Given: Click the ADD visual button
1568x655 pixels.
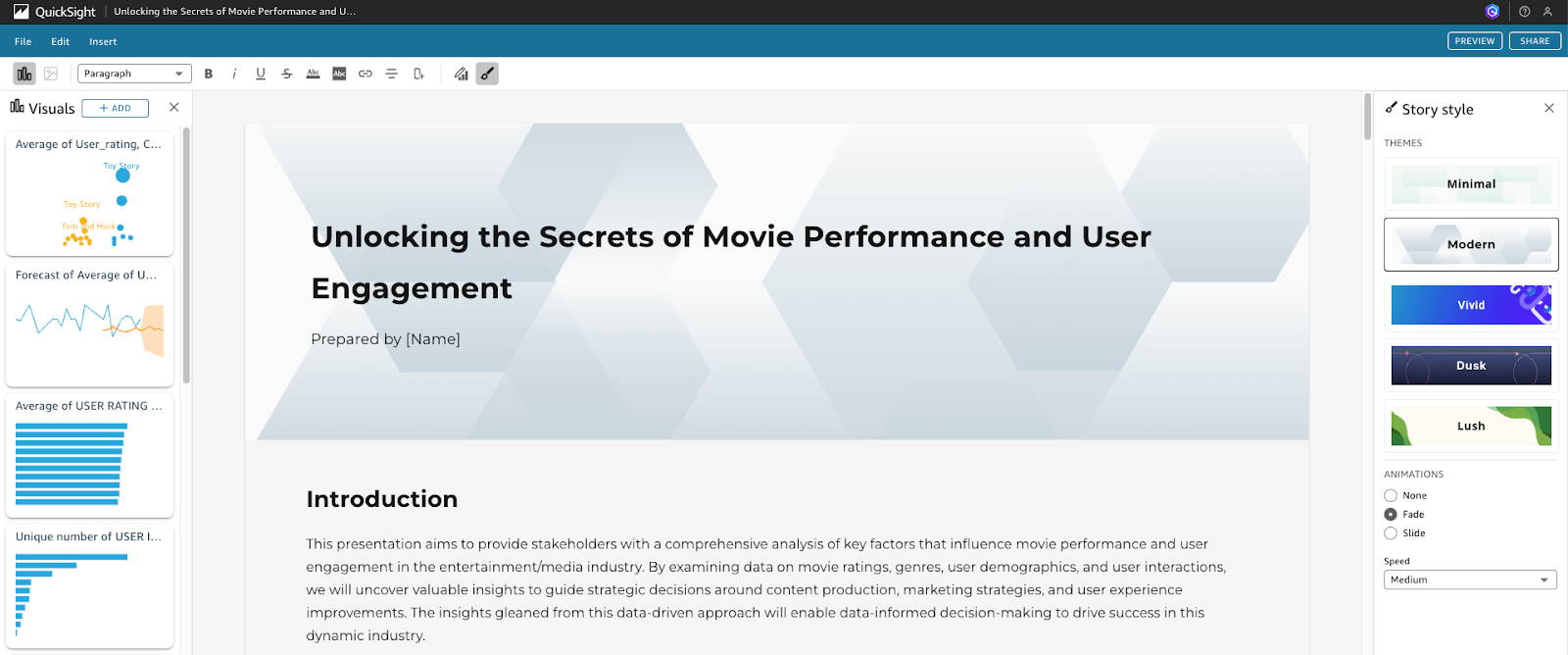Looking at the screenshot, I should pos(115,108).
